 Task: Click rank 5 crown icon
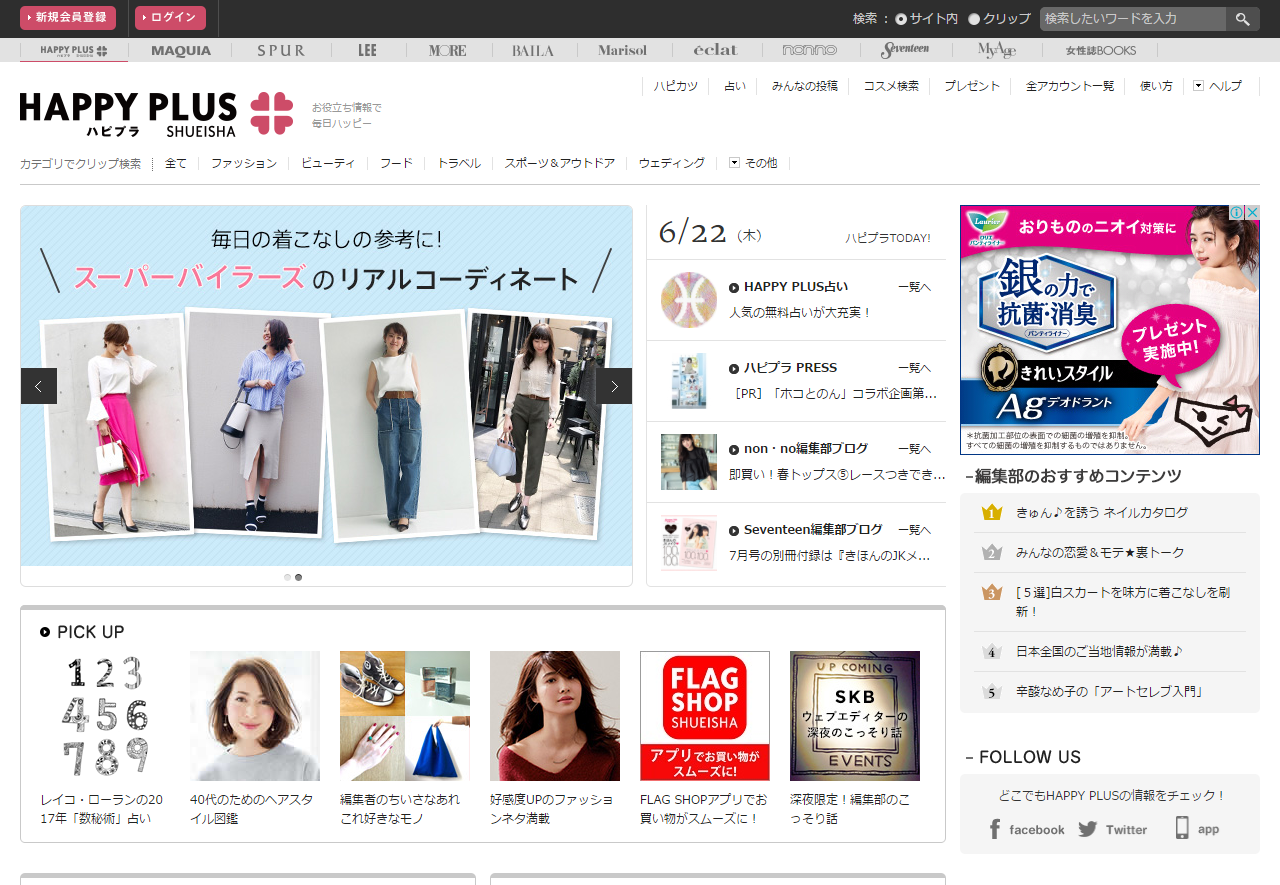coord(991,691)
